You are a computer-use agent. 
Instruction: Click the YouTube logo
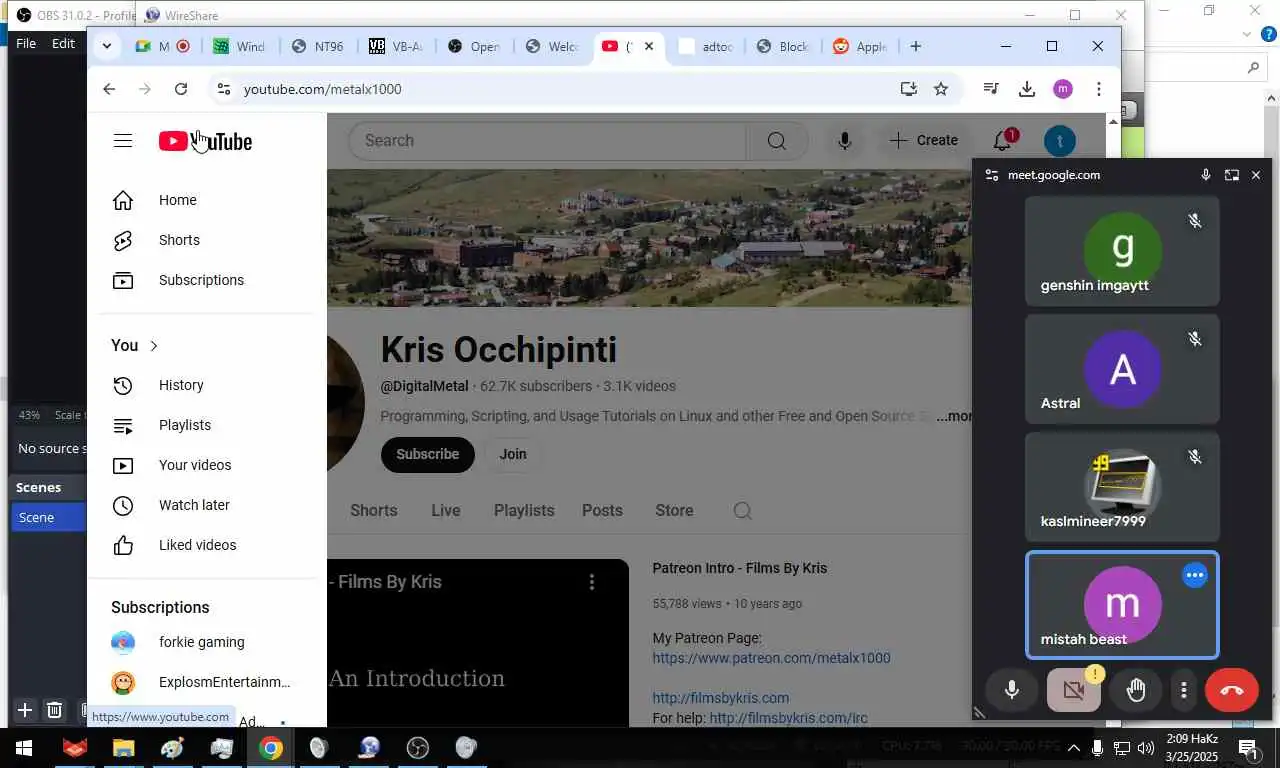(205, 141)
